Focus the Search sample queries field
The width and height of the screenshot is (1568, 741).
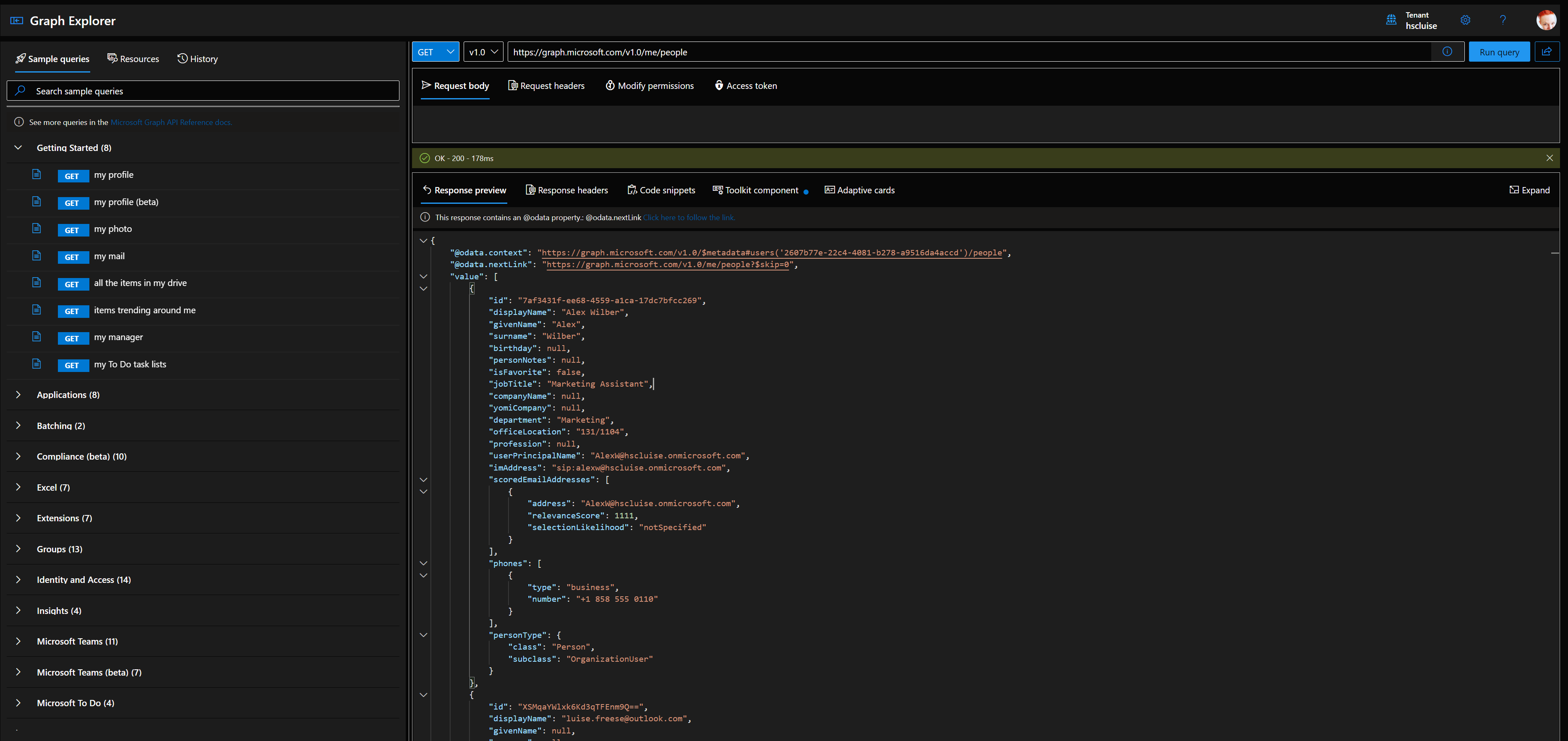pyautogui.click(x=204, y=91)
